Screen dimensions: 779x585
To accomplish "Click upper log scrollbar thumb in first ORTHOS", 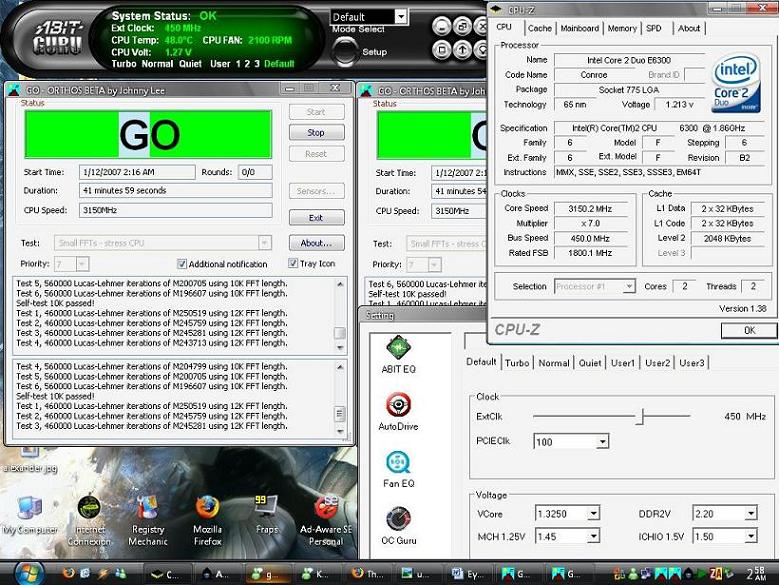I will 340,332.
